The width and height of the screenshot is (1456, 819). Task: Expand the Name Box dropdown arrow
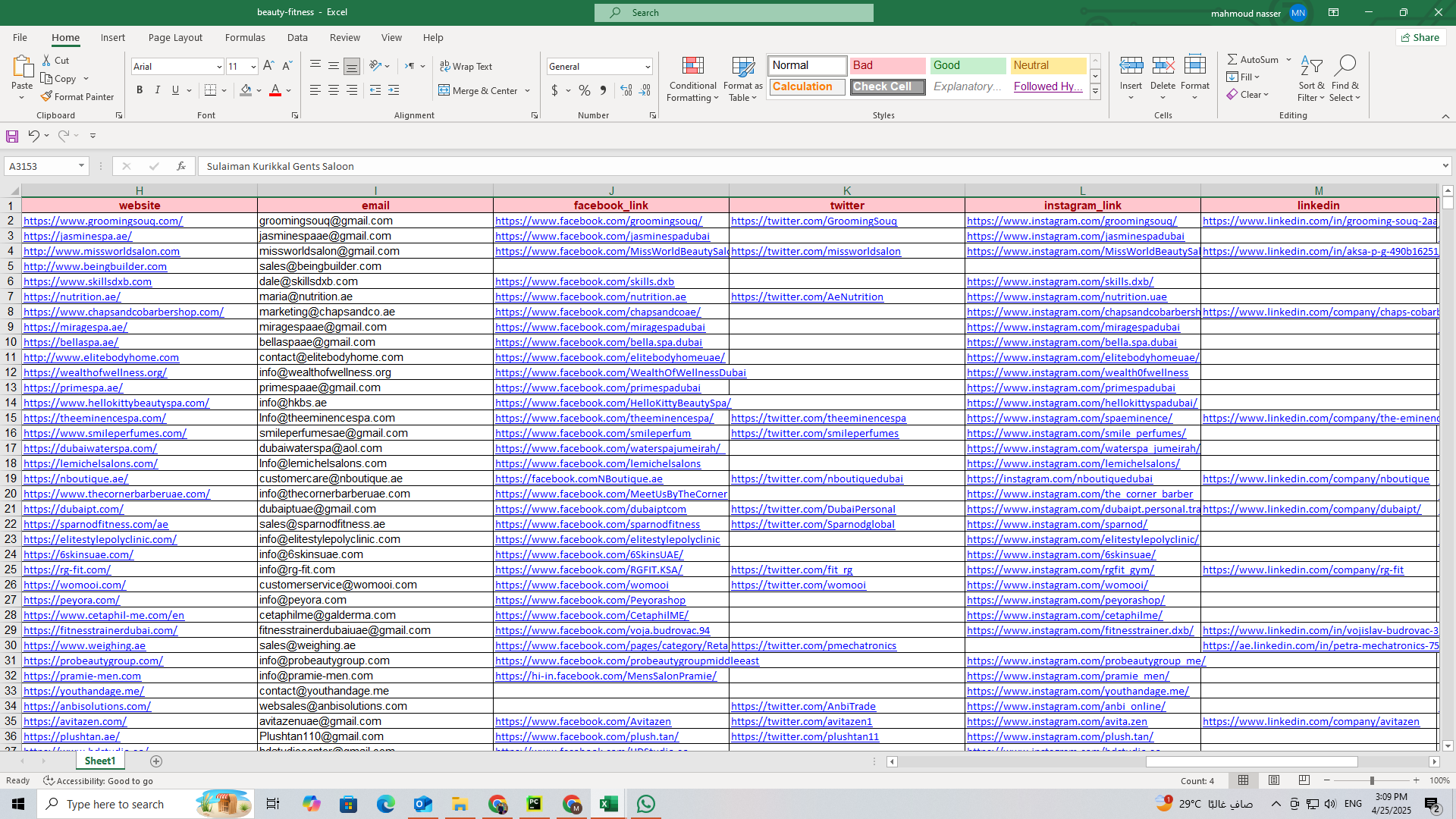coord(81,166)
